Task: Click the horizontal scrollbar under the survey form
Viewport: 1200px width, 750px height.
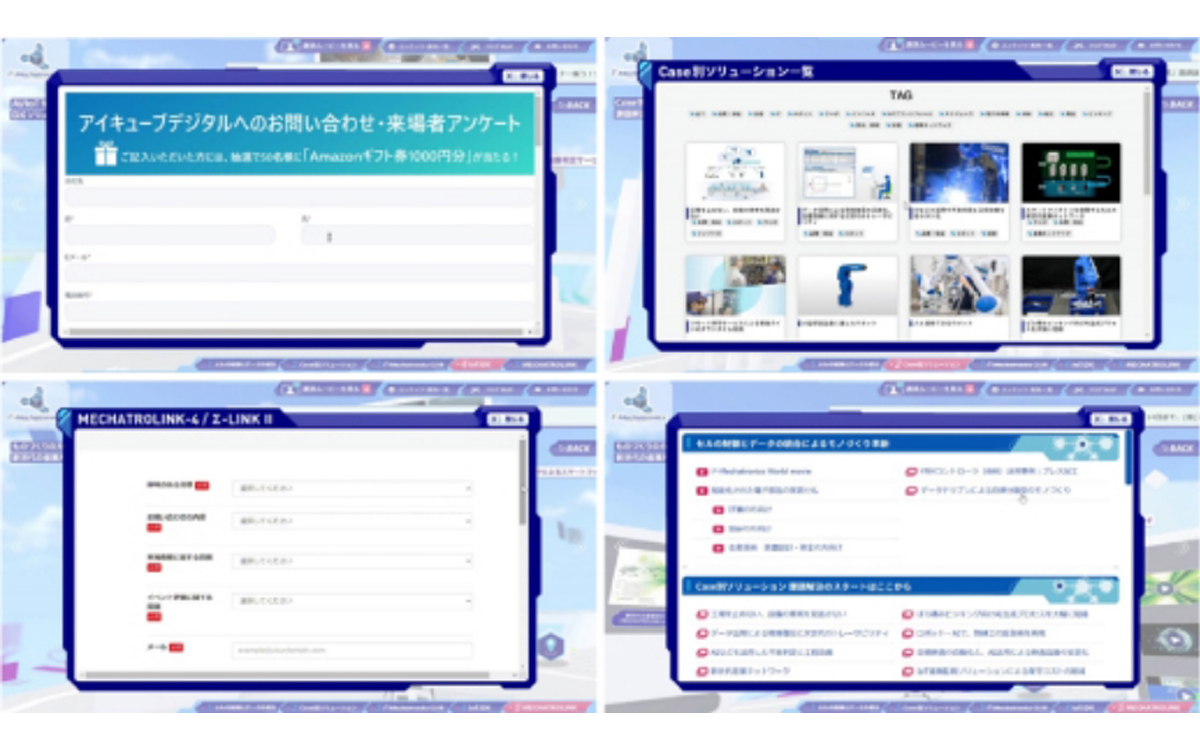Action: click(300, 331)
